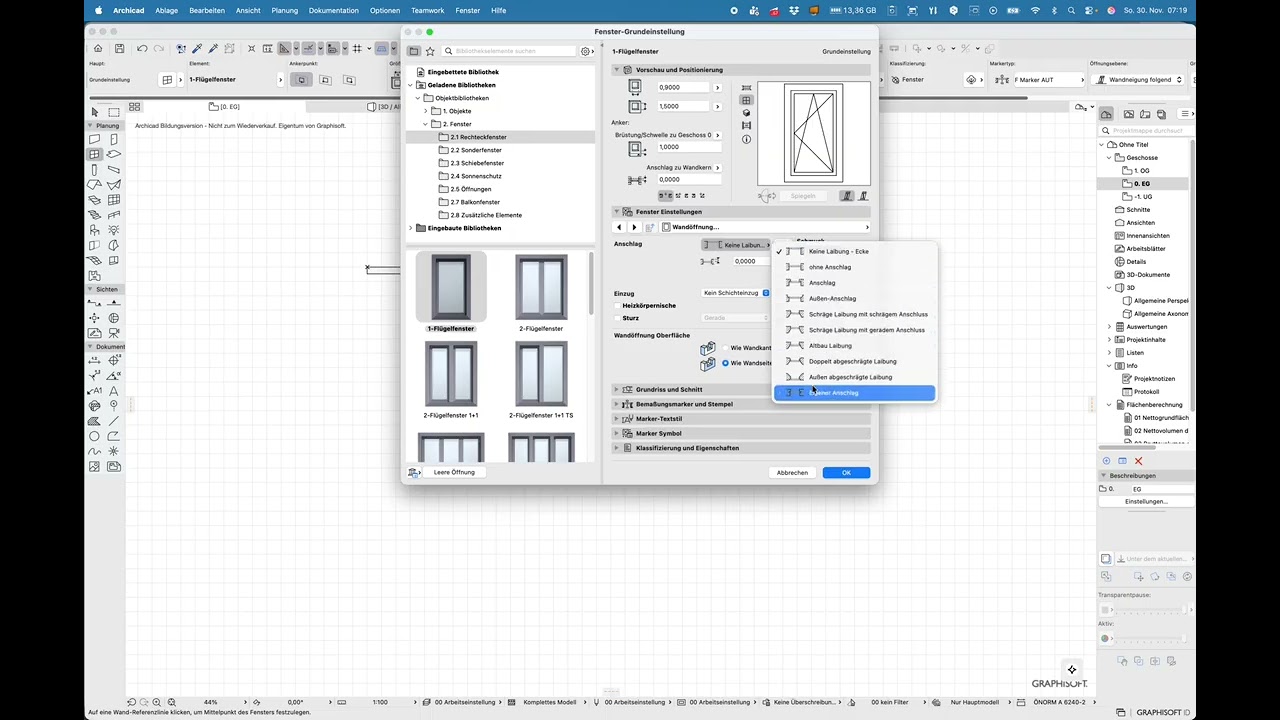Screen dimensions: 1280x720
Task: Enable the Heizkörpernische checkbox
Action: [x=617, y=305]
